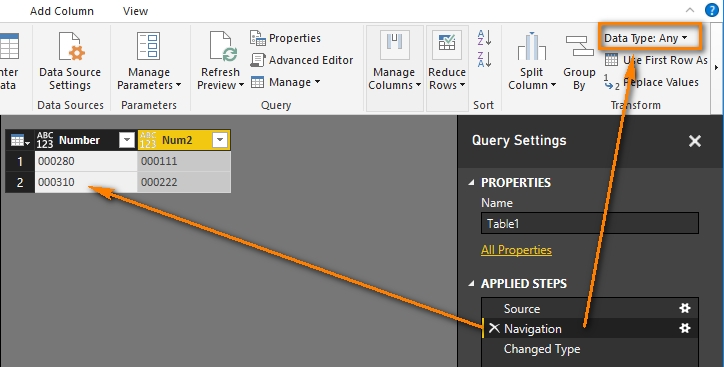Click the Refresh Preview icon
724x367 pixels.
coord(223,46)
